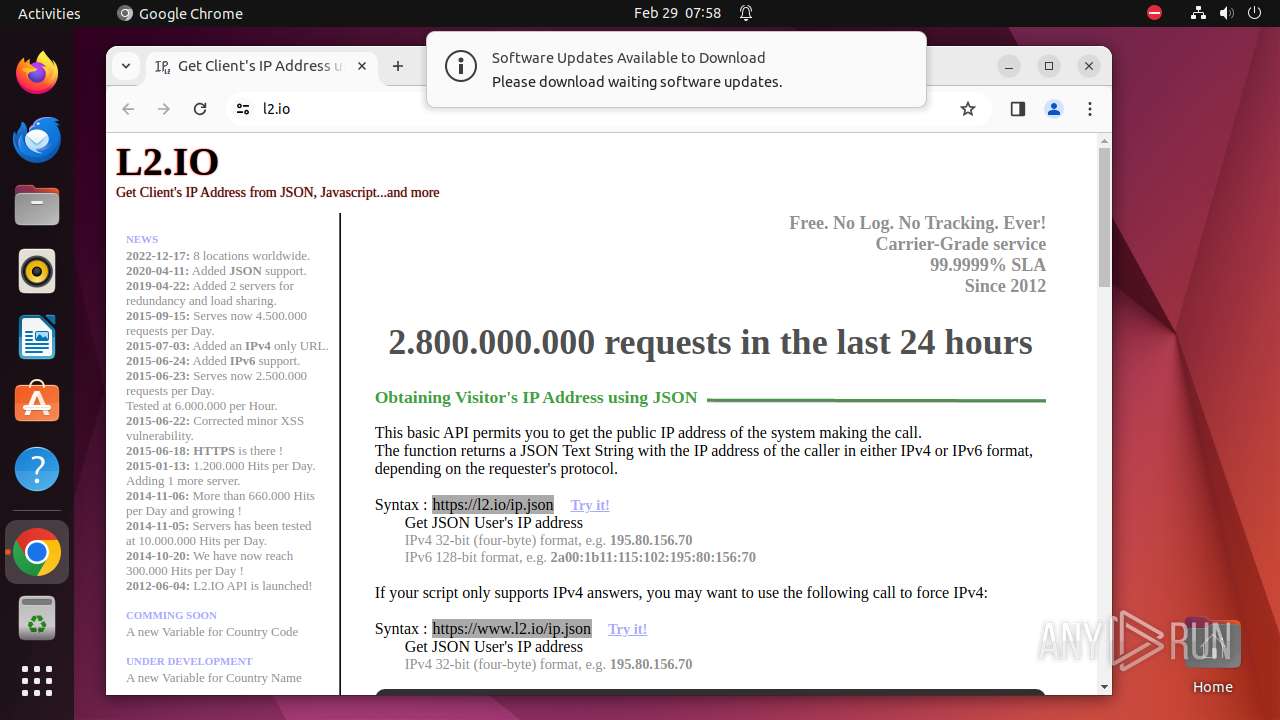
Task: Click the A new Variable for Country Code text
Action: pyautogui.click(x=212, y=632)
